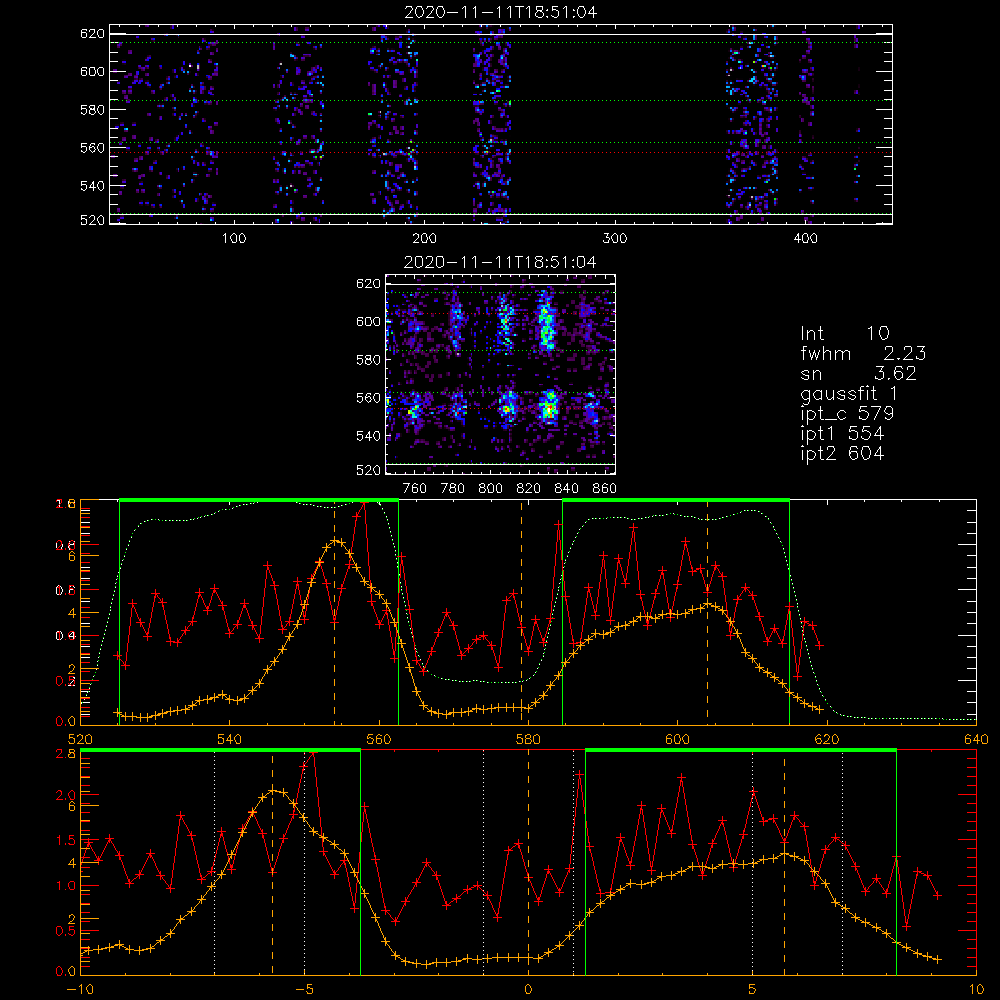Select the 'ipt2 604' readout line

pyautogui.click(x=842, y=453)
